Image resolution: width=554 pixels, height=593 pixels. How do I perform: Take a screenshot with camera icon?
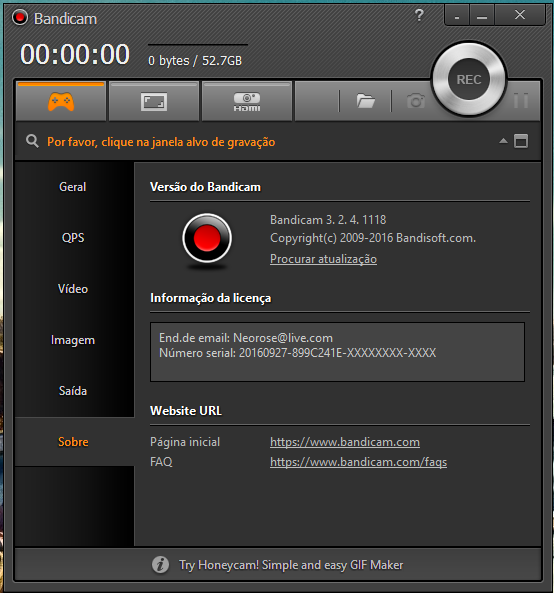coord(415,101)
